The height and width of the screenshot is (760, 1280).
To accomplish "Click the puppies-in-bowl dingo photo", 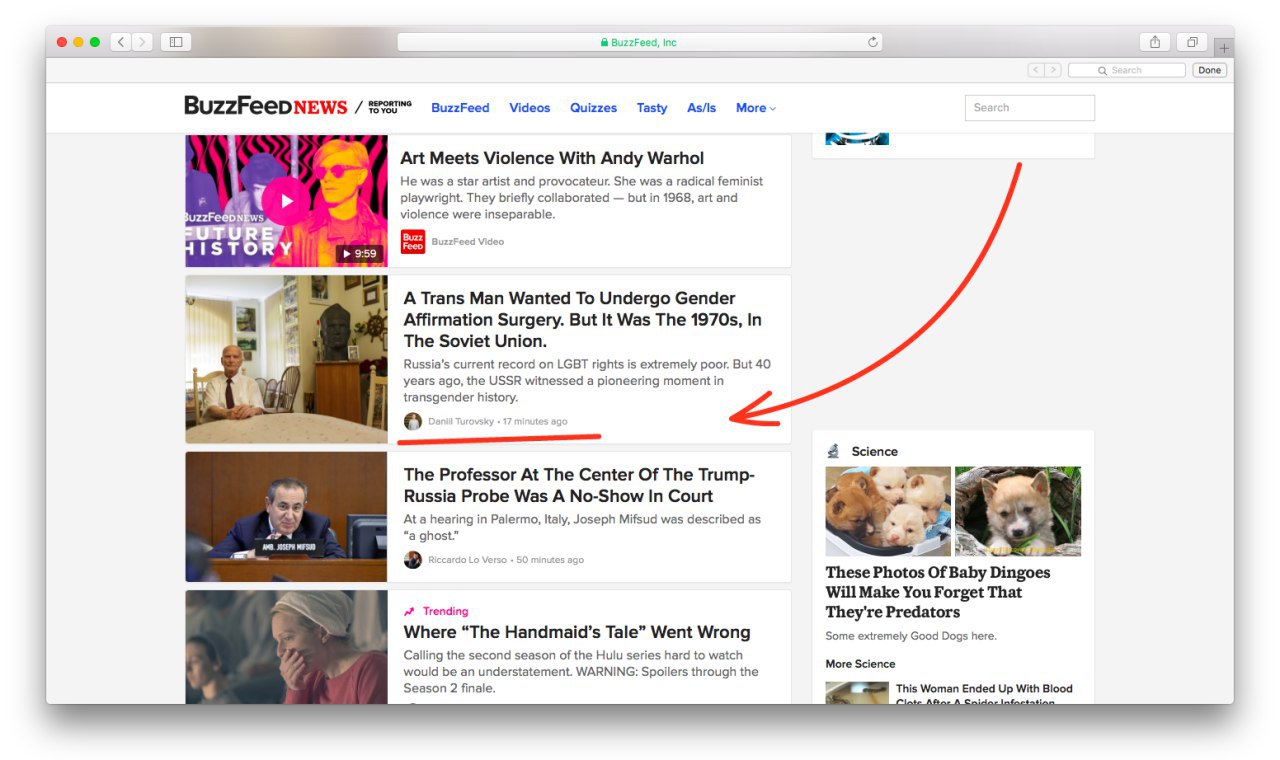I will click(888, 511).
